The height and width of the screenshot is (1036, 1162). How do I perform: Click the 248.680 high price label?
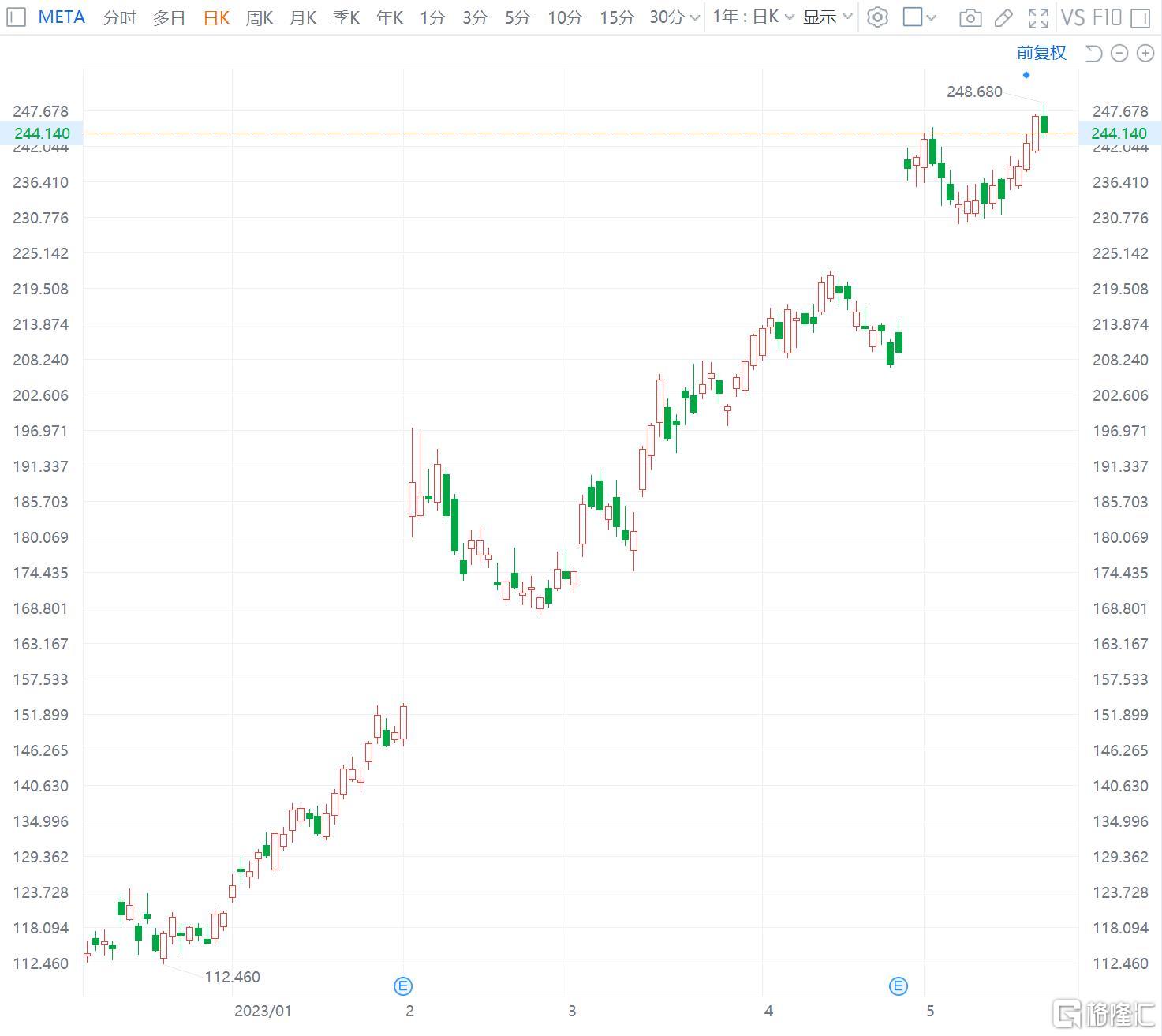pyautogui.click(x=974, y=92)
